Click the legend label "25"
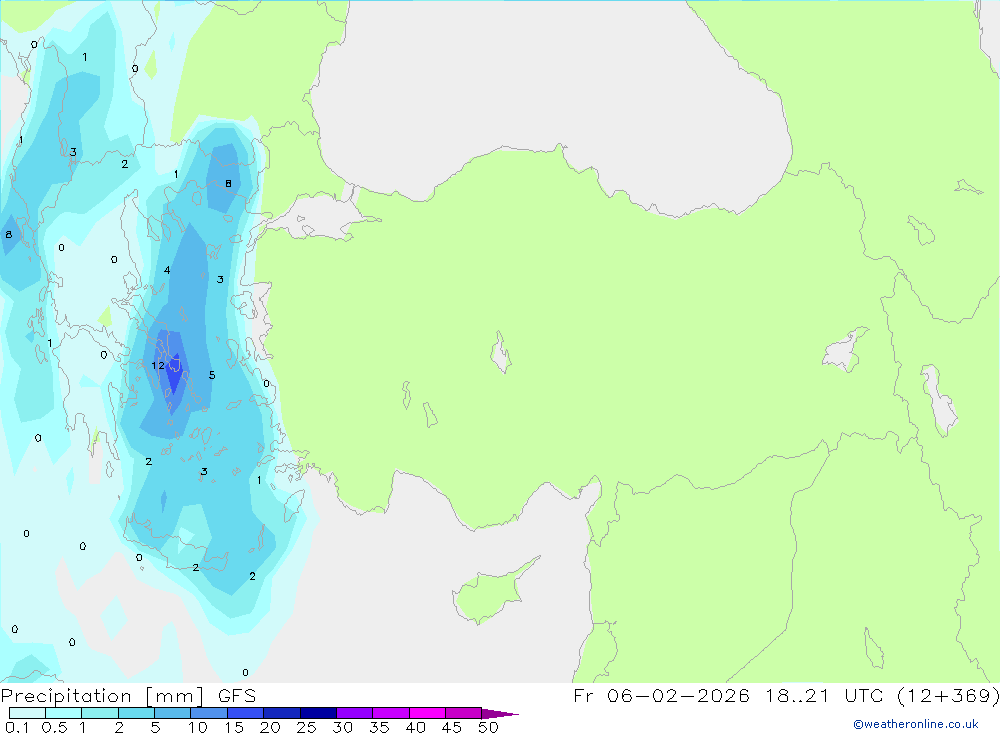The image size is (1000, 733). coord(306,727)
